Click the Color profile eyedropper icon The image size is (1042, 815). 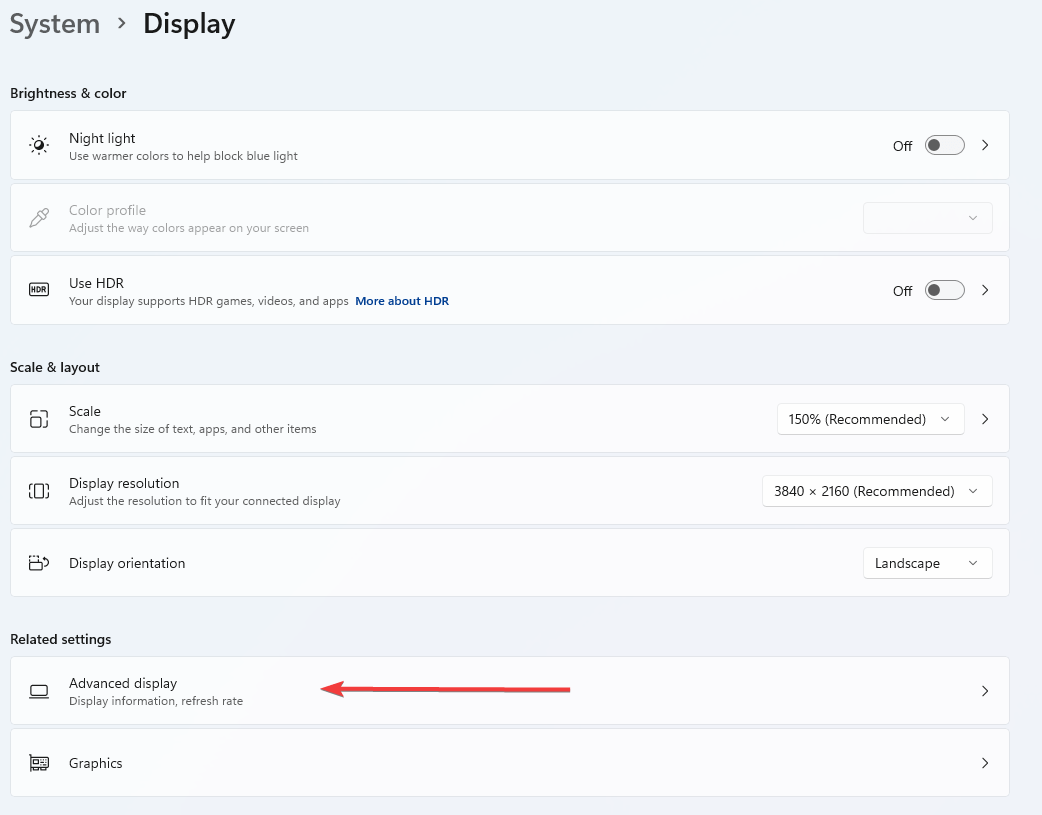point(38,217)
